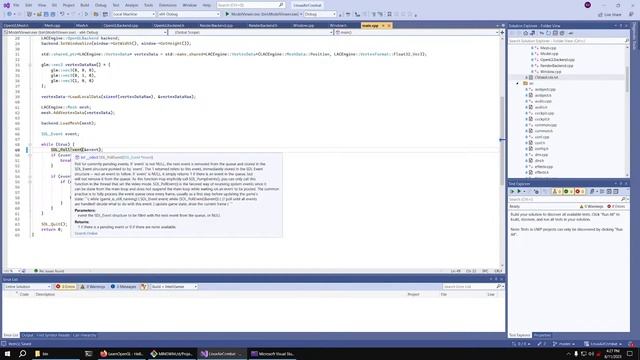Click the File column header in Error List
640x360 pixels.
[443, 294]
